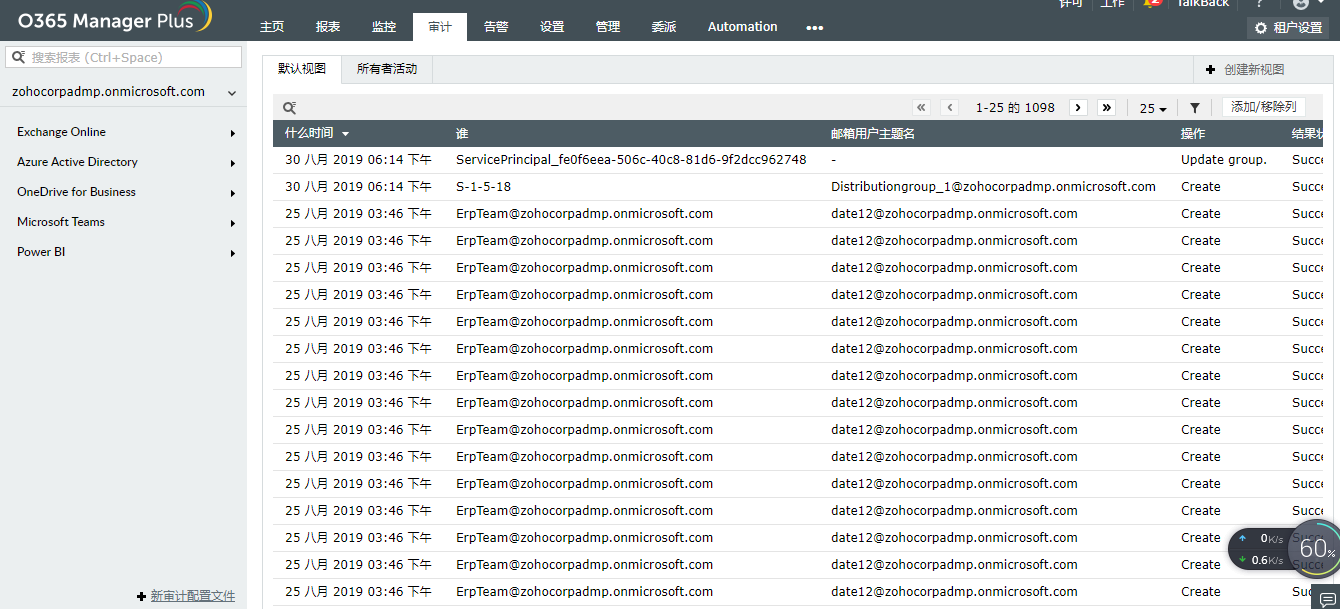Click the O365 Manager Plus logo
Screen dimensions: 1340x609
(115, 19)
